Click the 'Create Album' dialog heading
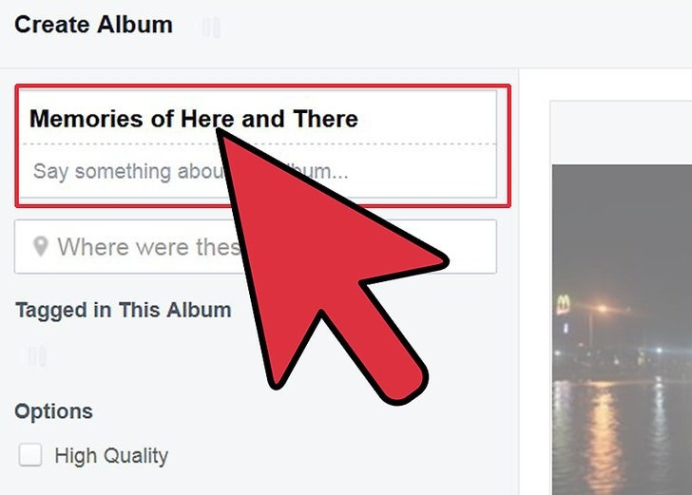692x495 pixels. point(94,25)
